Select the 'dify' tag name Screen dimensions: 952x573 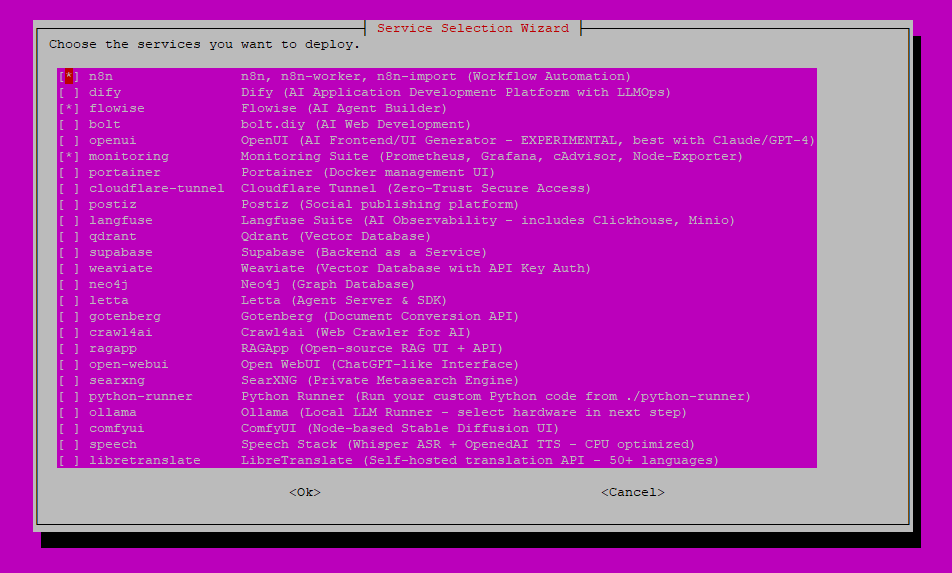tap(105, 92)
